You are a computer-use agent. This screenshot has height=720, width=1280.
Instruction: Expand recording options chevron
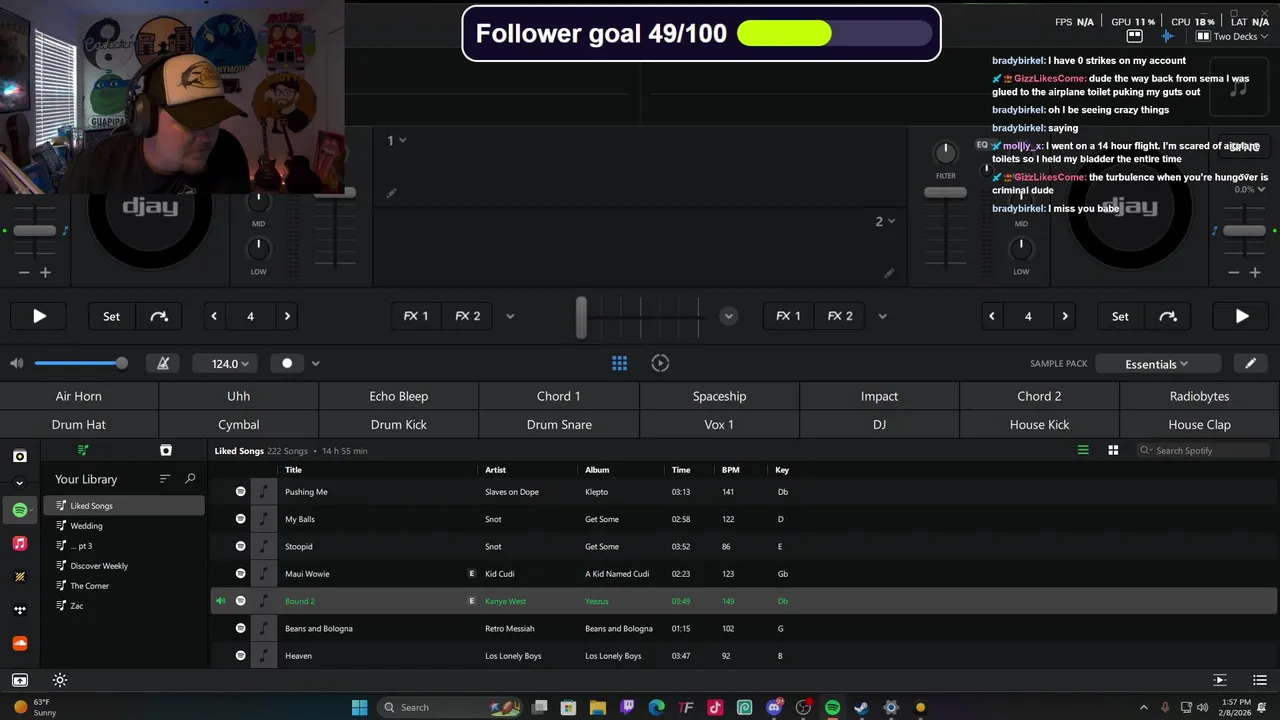click(315, 363)
